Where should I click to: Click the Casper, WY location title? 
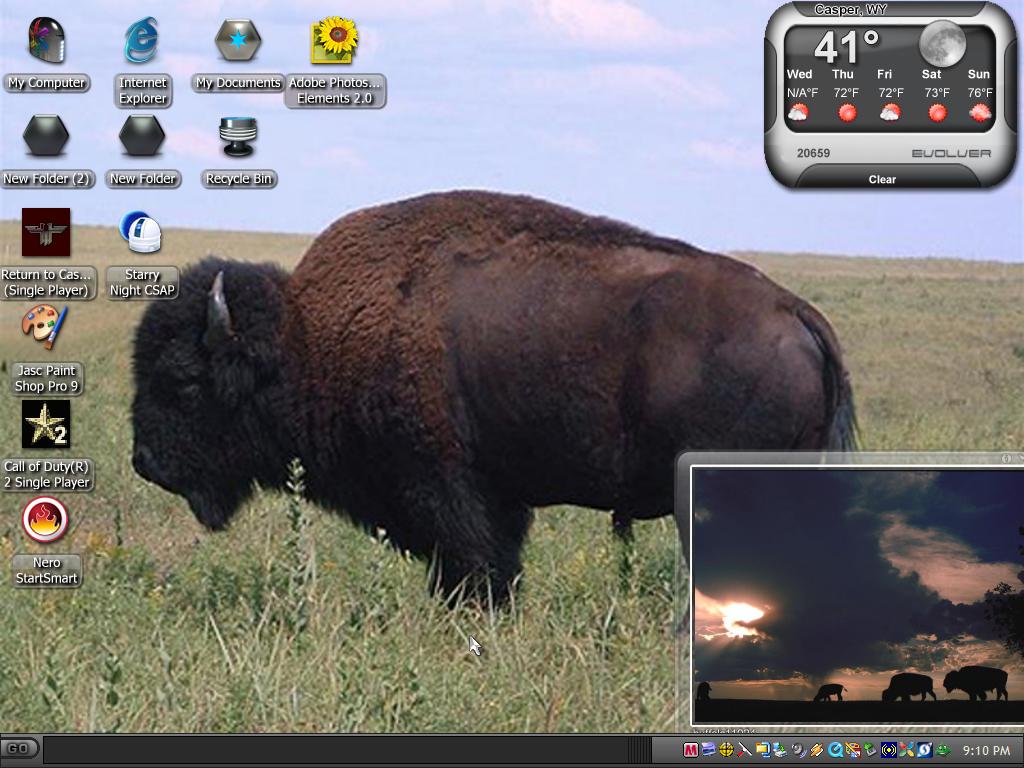[x=850, y=9]
